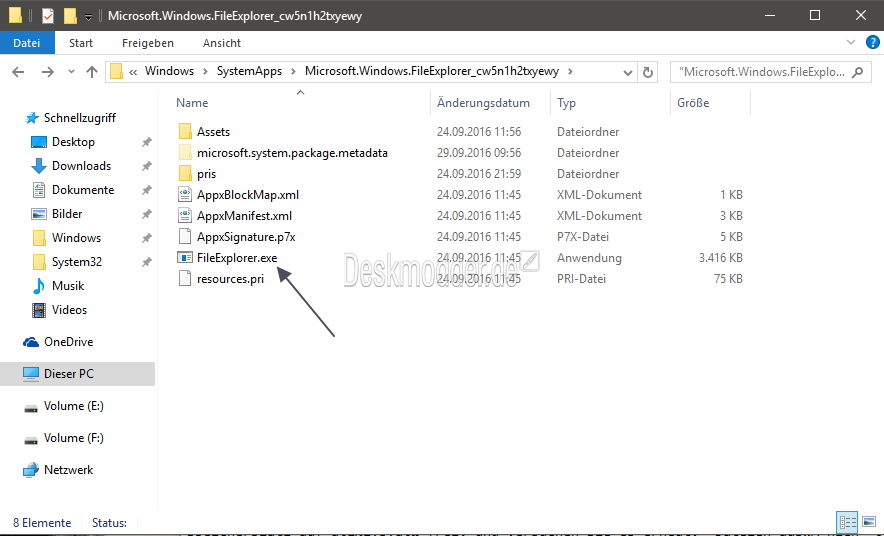Image resolution: width=884 pixels, height=536 pixels.
Task: Click the P7X-Datei type cell
Action: pyautogui.click(x=582, y=237)
